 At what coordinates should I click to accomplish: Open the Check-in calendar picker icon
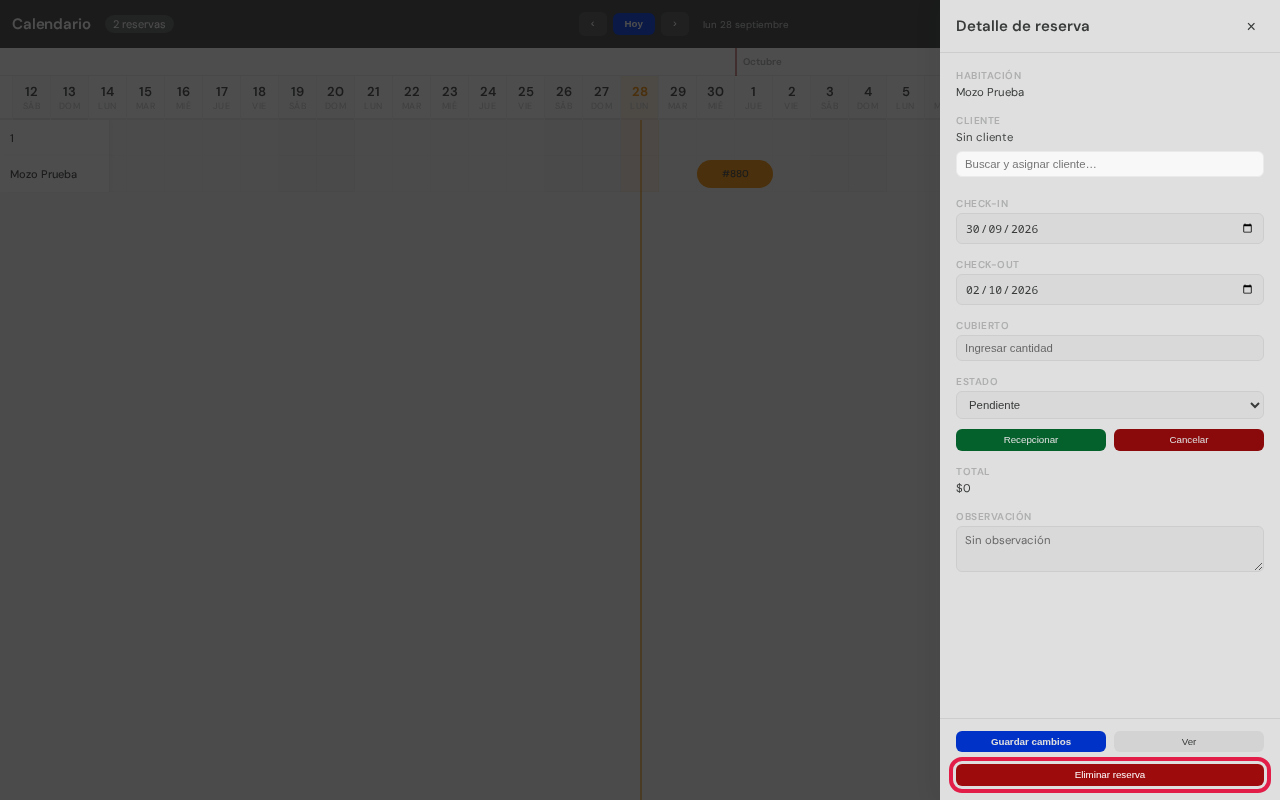1247,228
